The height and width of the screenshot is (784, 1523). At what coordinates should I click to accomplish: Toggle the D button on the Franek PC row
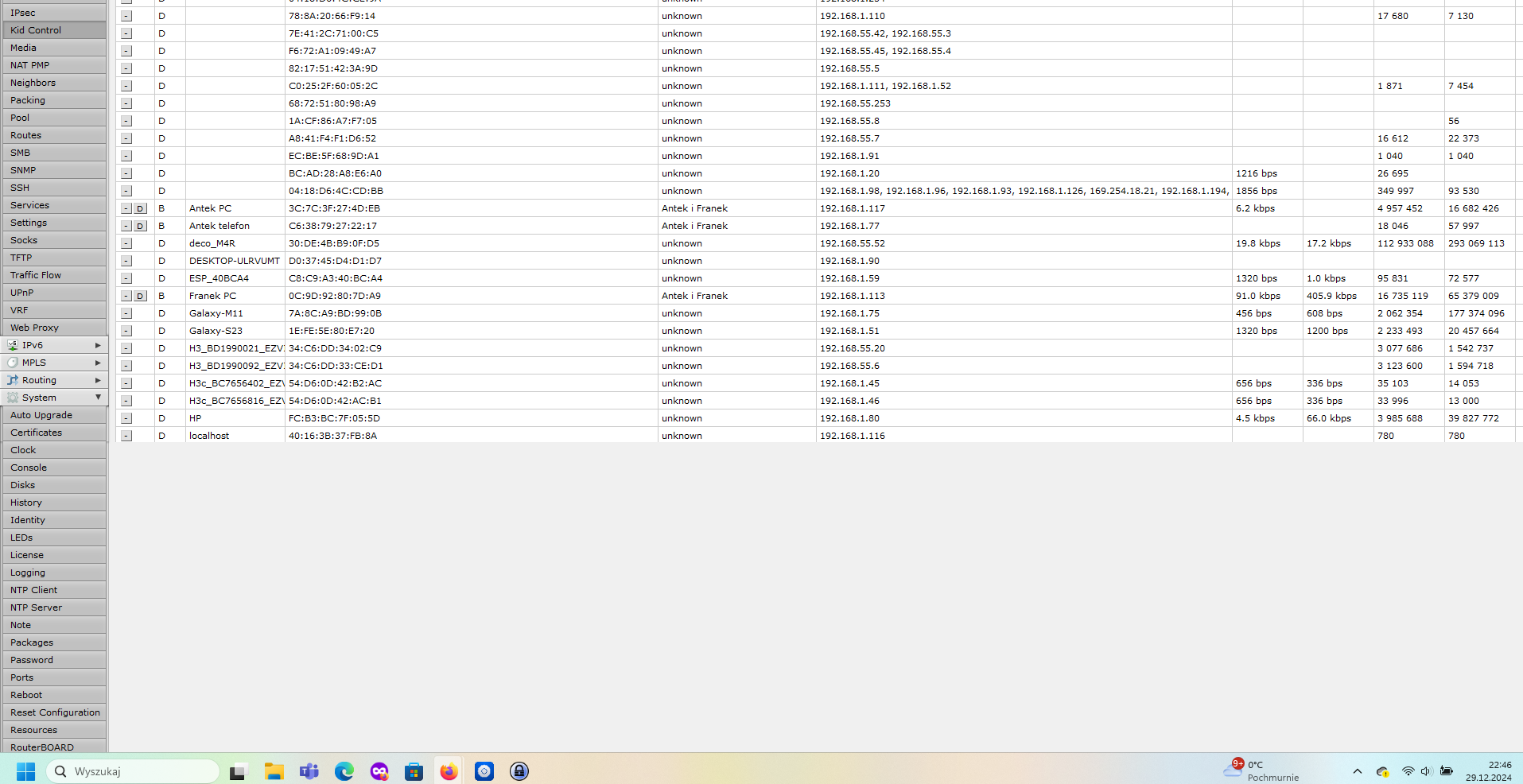(140, 295)
